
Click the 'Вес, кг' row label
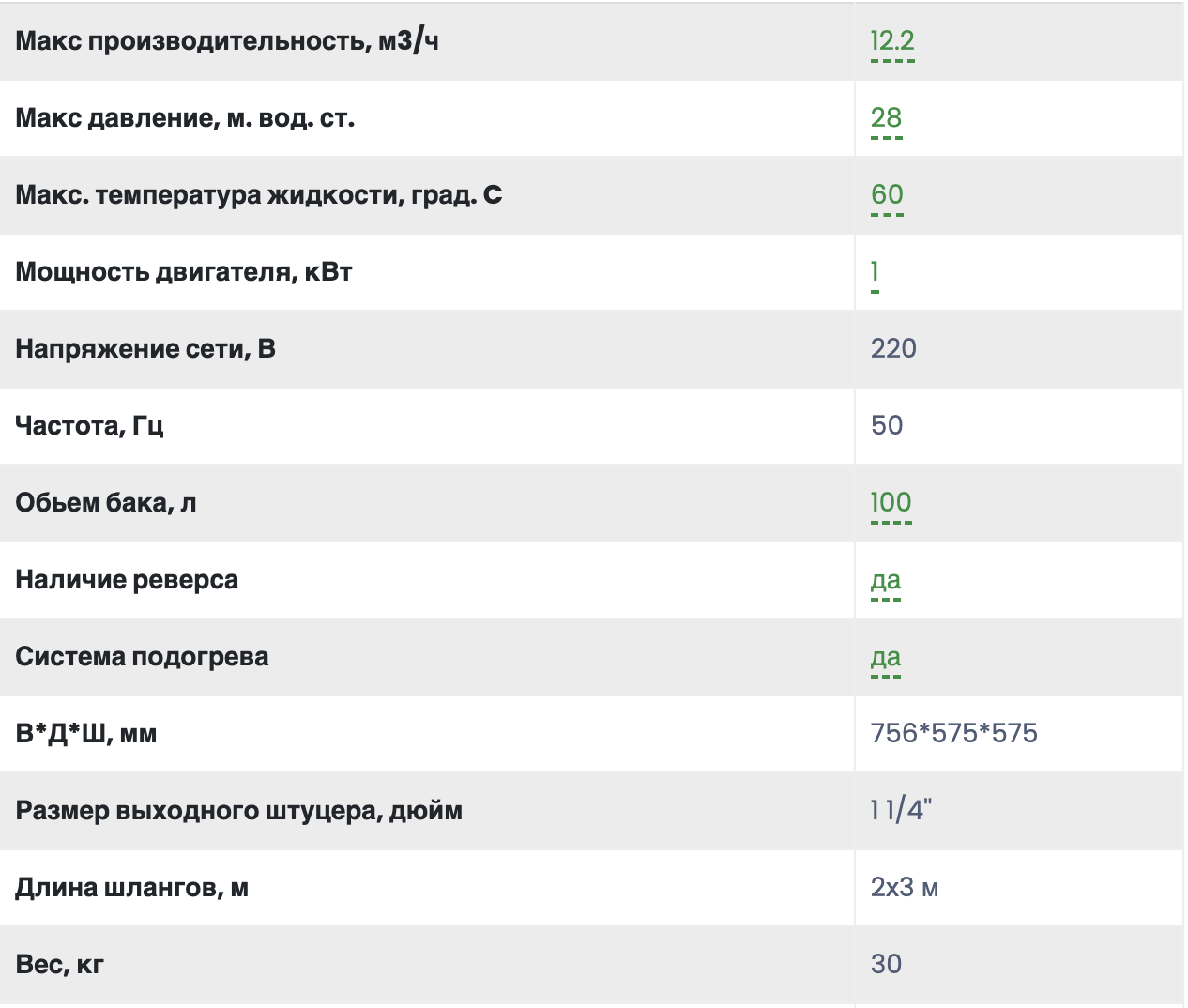click(x=59, y=965)
